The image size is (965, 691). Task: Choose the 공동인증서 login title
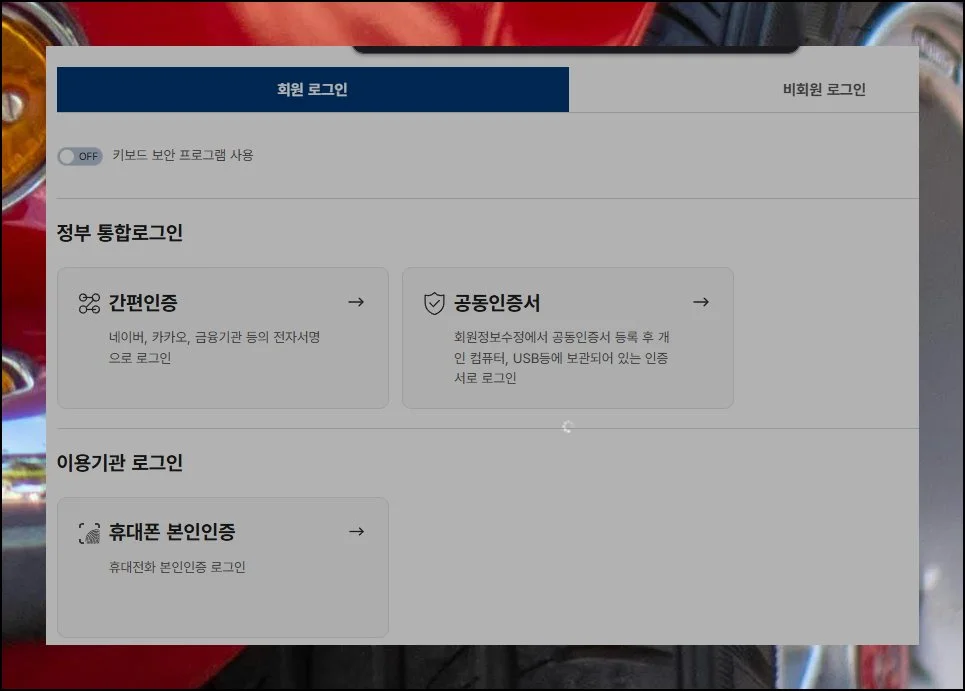pos(497,303)
